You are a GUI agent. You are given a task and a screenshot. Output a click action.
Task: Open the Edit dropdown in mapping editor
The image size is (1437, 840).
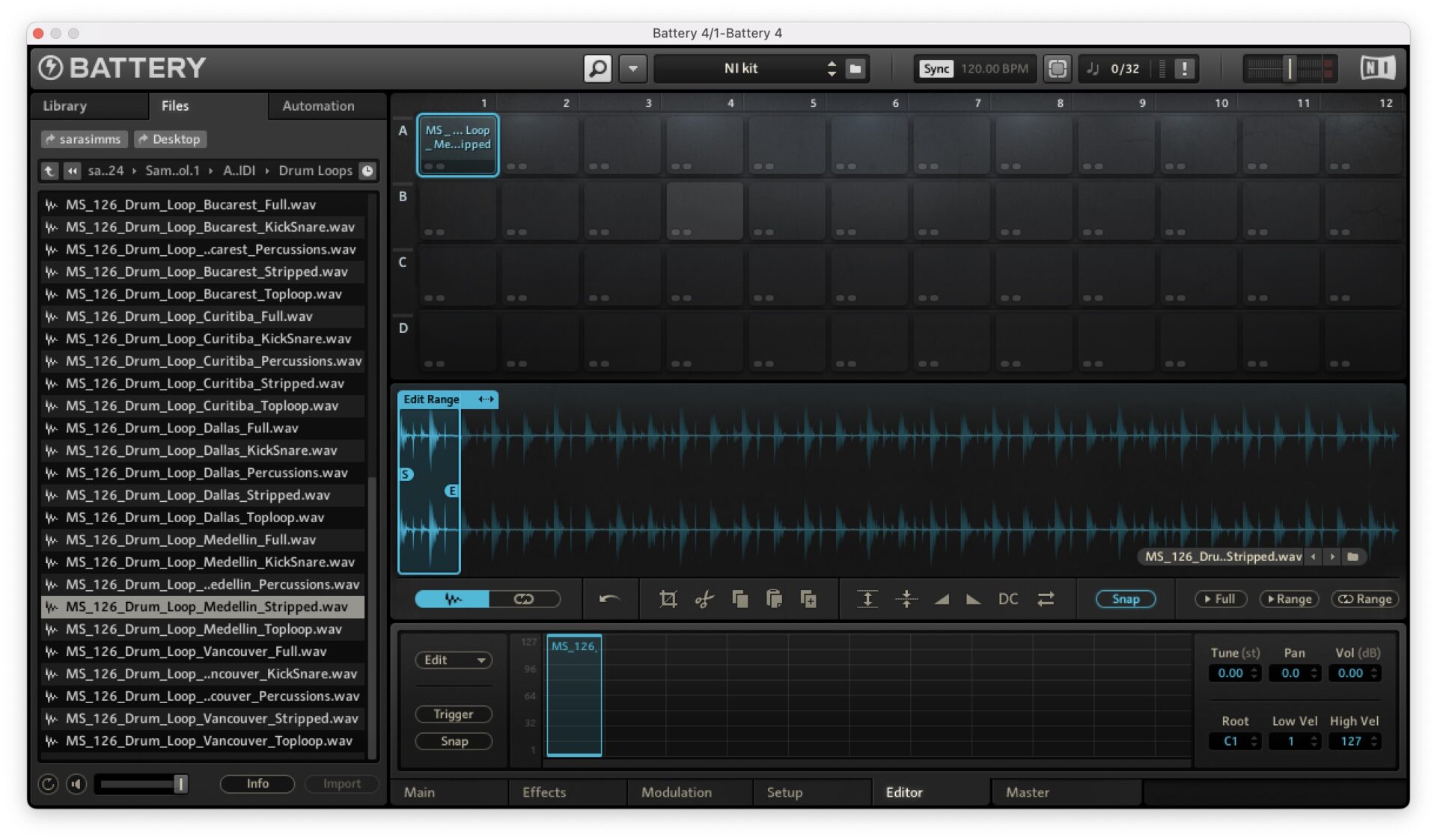(454, 660)
